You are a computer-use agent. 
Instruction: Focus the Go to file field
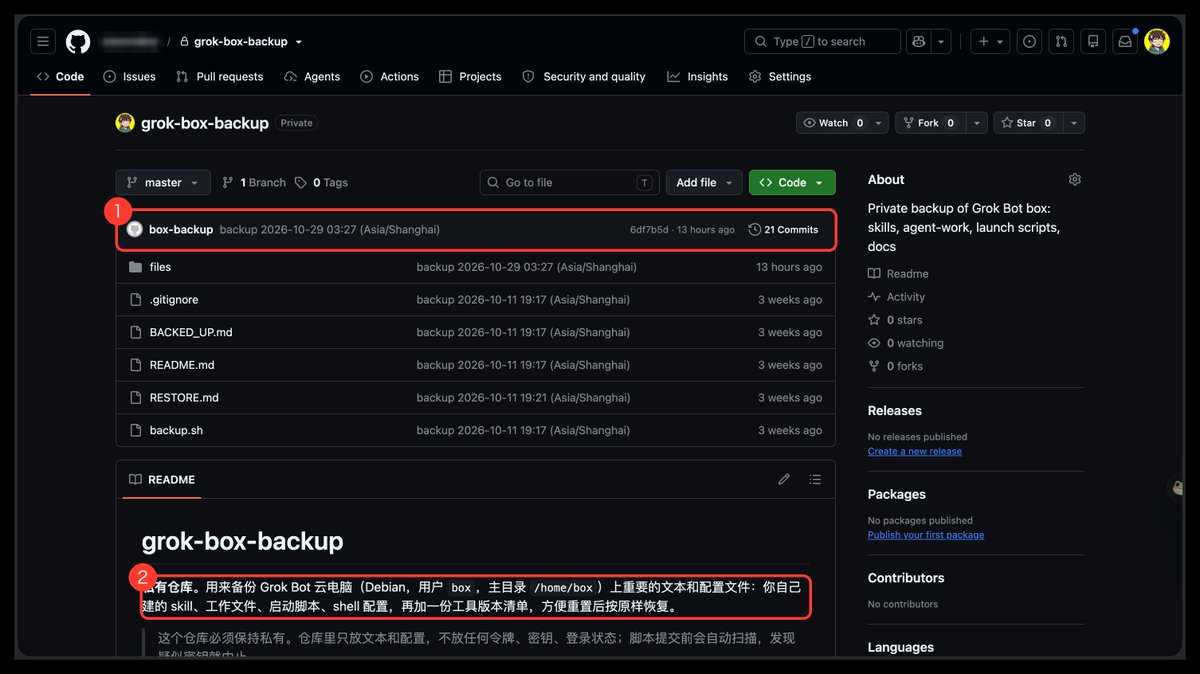pyautogui.click(x=570, y=183)
